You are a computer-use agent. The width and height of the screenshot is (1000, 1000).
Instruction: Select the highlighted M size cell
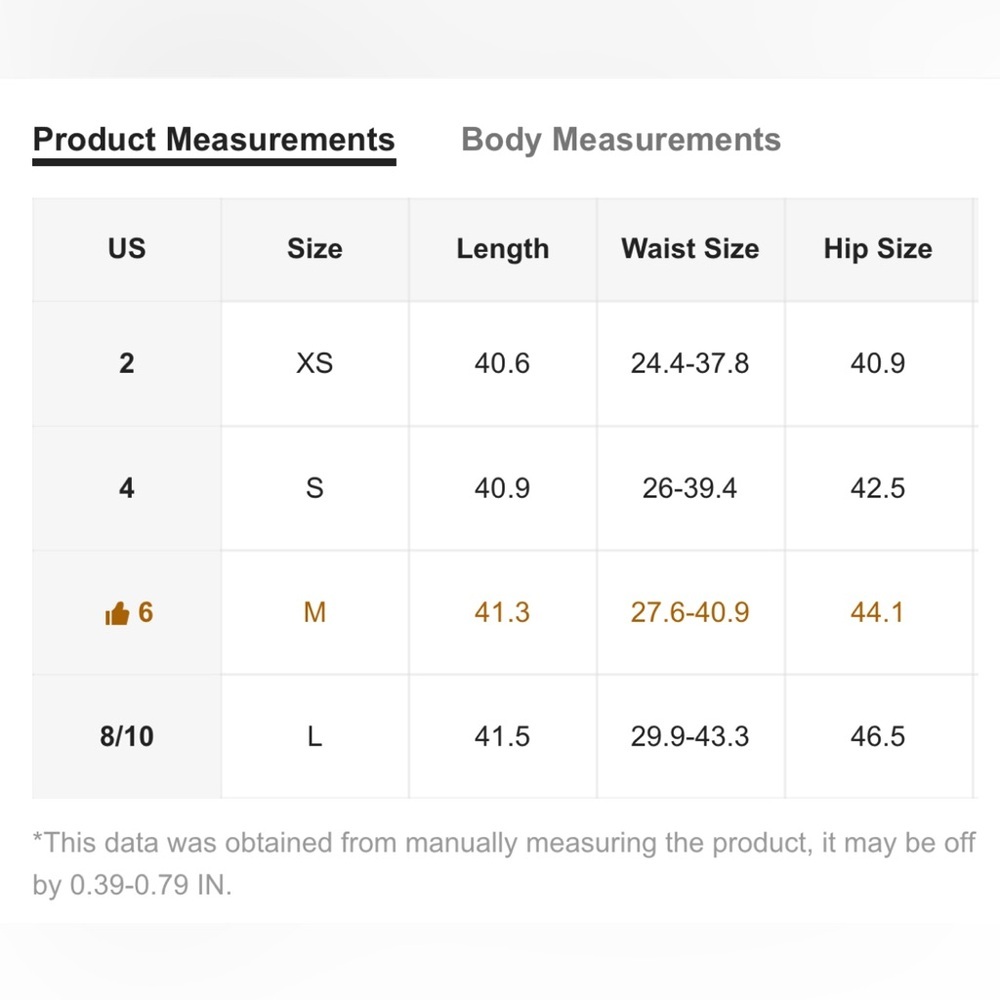tap(314, 612)
